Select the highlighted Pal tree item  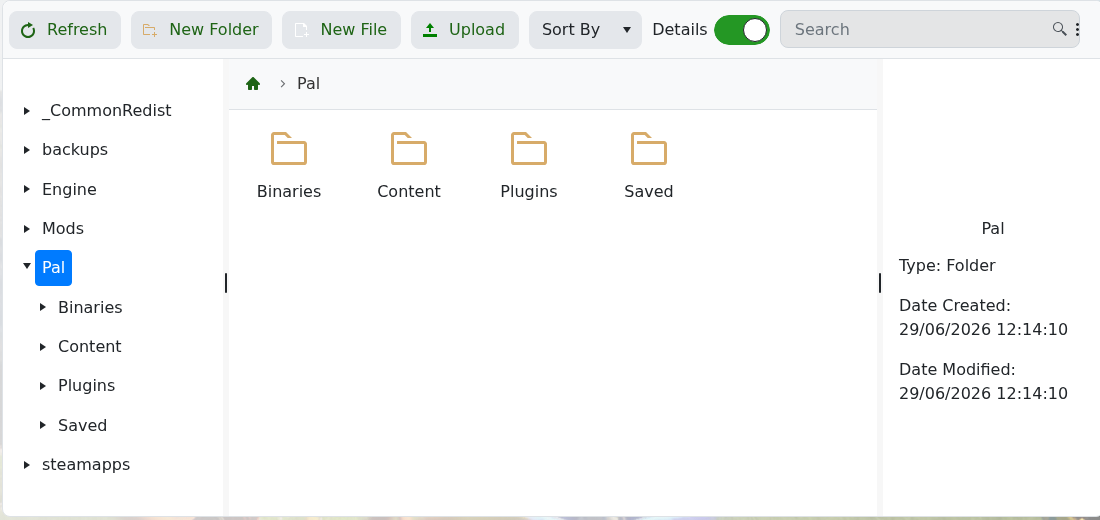(x=53, y=268)
